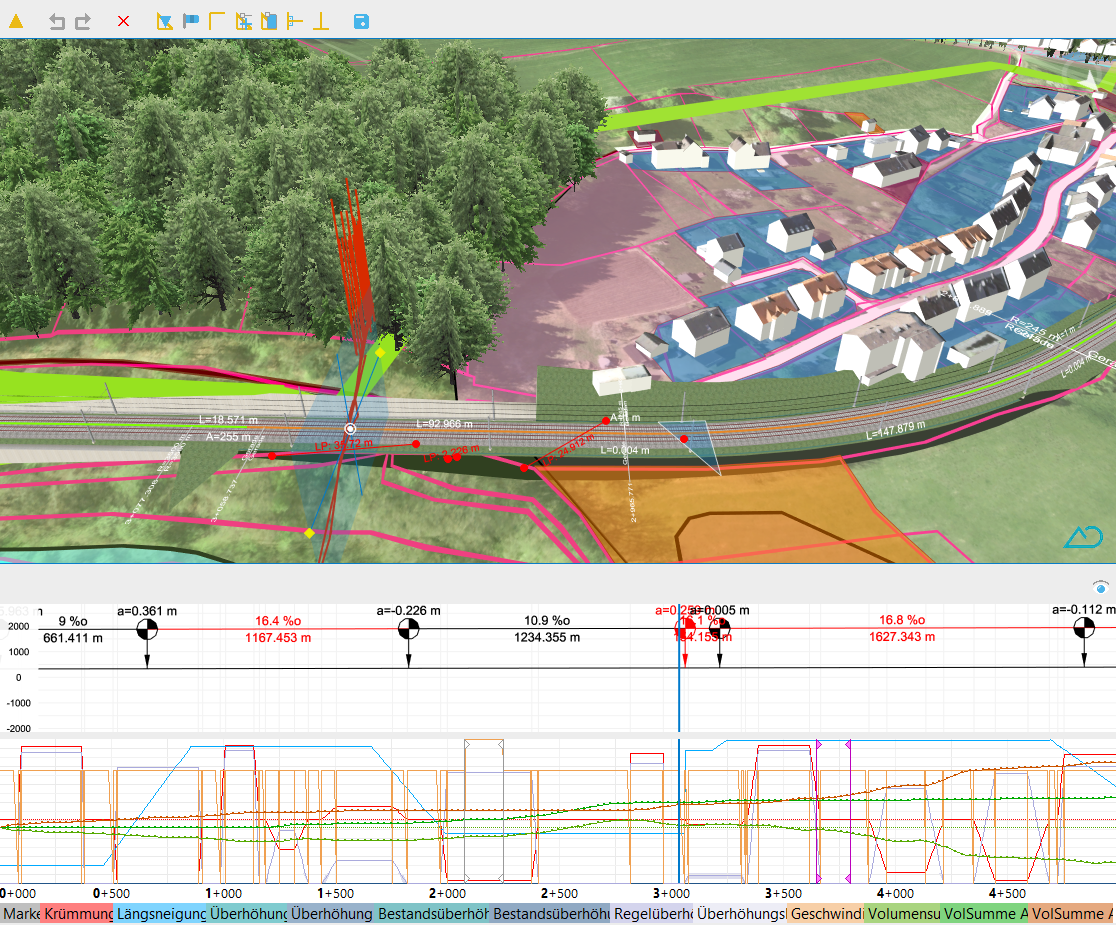1116x925 pixels.
Task: Toggle the Geschwindigkeit curve legend
Action: point(825,914)
